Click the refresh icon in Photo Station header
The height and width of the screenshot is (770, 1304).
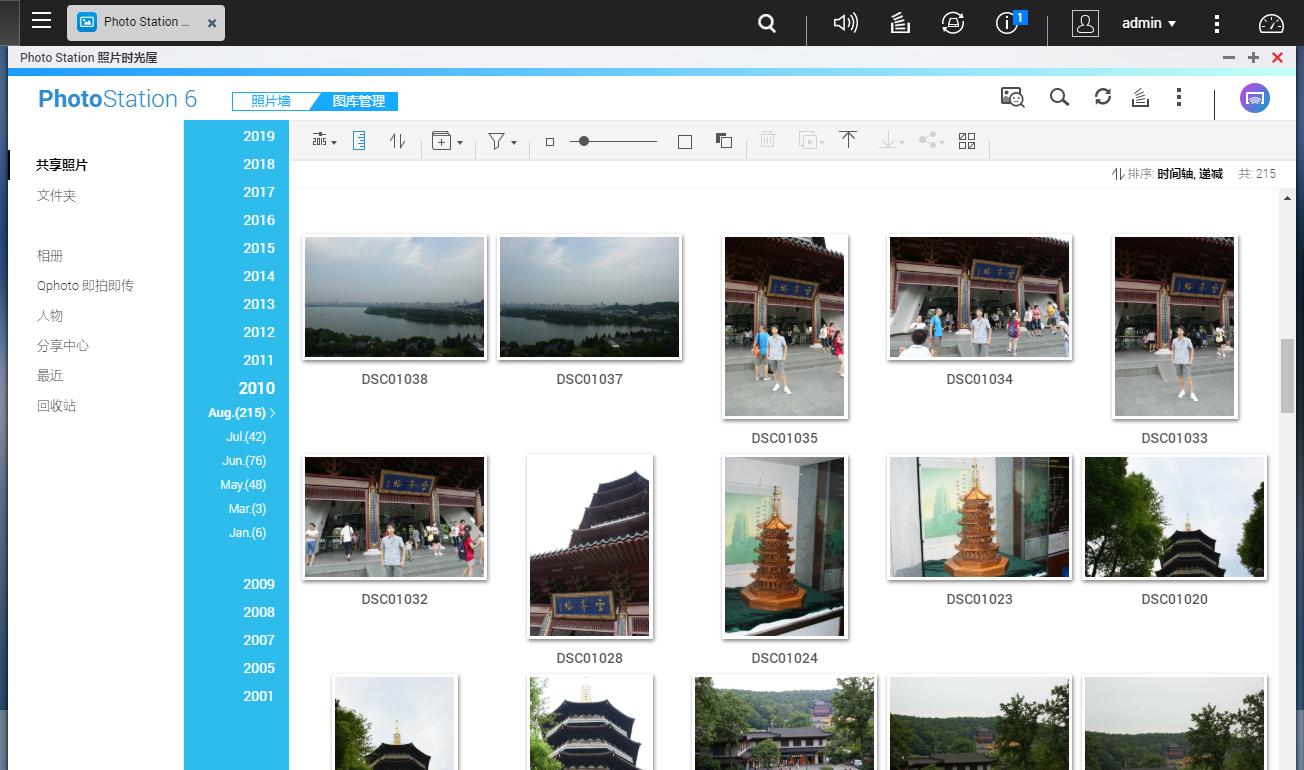point(1102,97)
